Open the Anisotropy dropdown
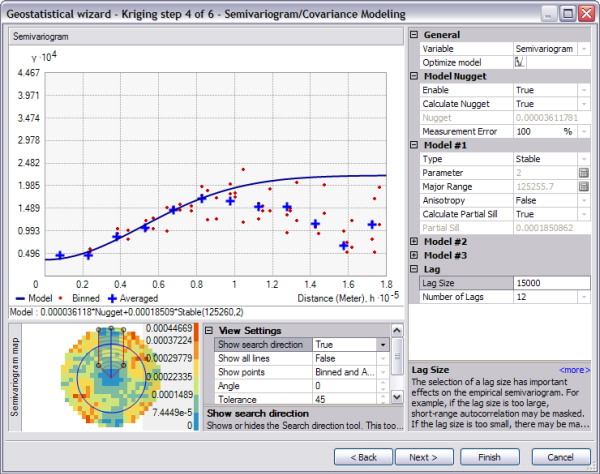 [x=584, y=200]
